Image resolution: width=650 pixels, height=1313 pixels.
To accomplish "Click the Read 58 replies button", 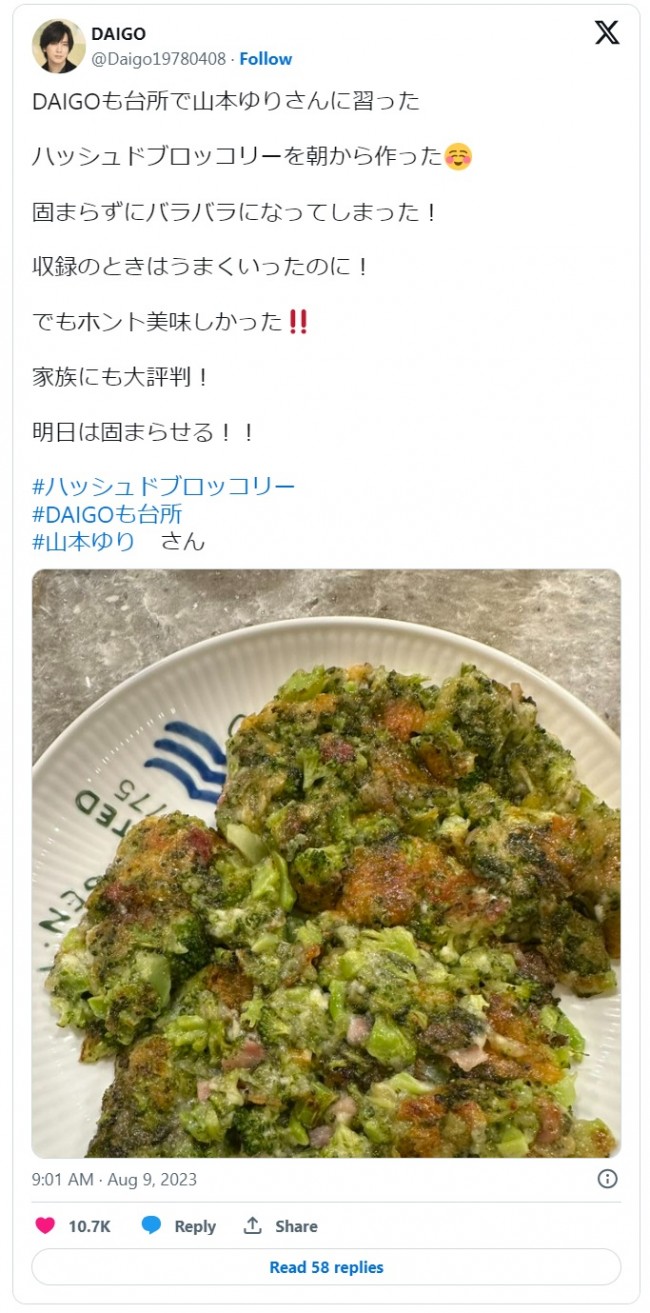I will tap(326, 1267).
